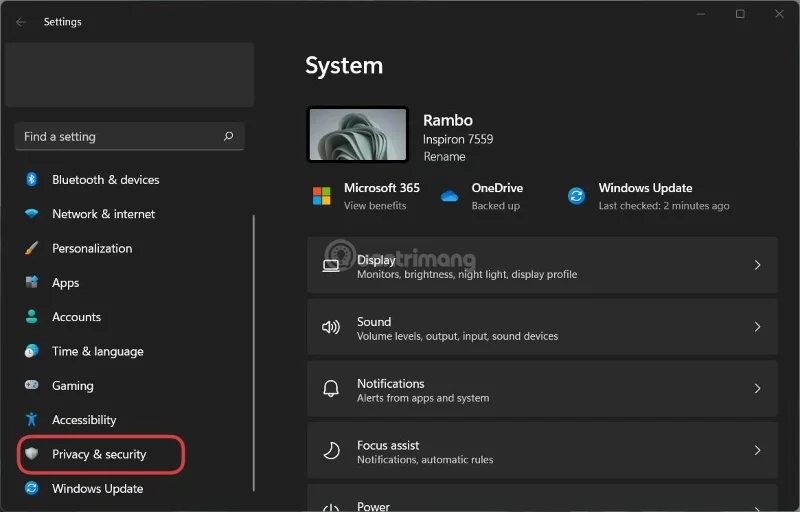
Task: Open Bluetooth & devices section
Action: tap(106, 180)
